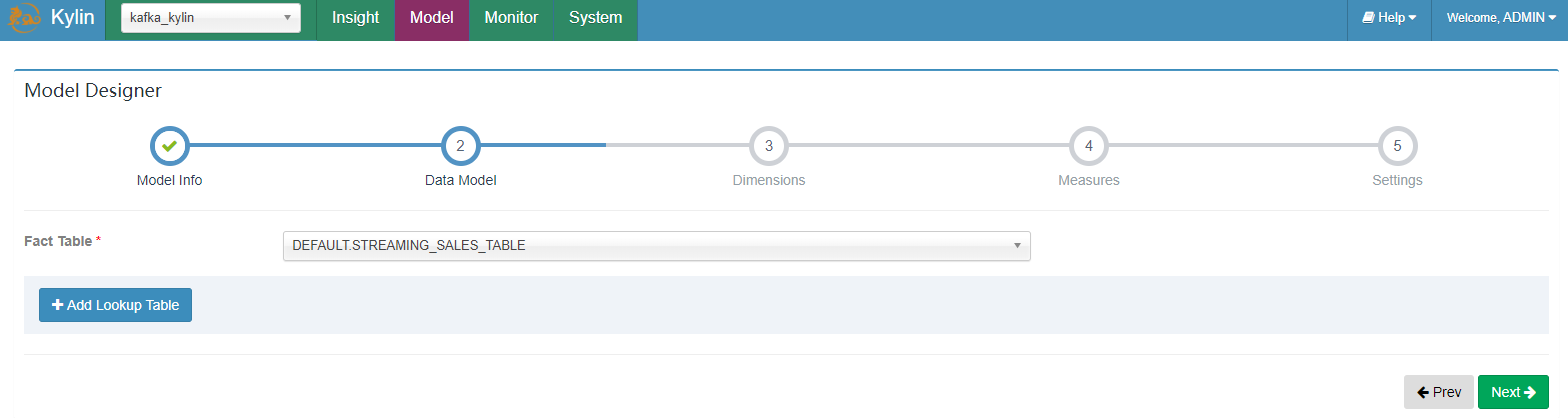This screenshot has width=1568, height=418.
Task: Jump to step 4 circle
Action: 1088,146
